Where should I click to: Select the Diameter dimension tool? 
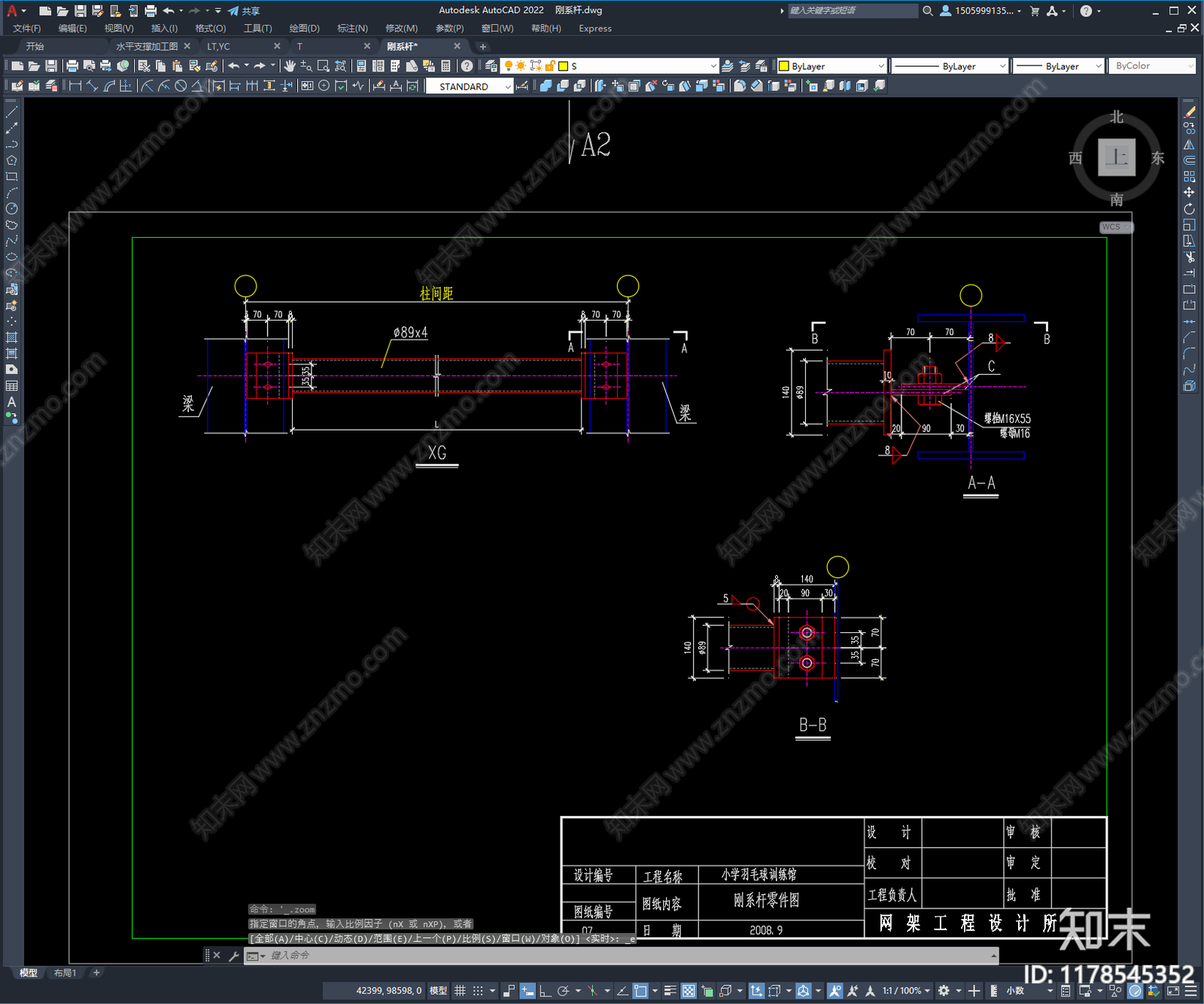point(181,86)
